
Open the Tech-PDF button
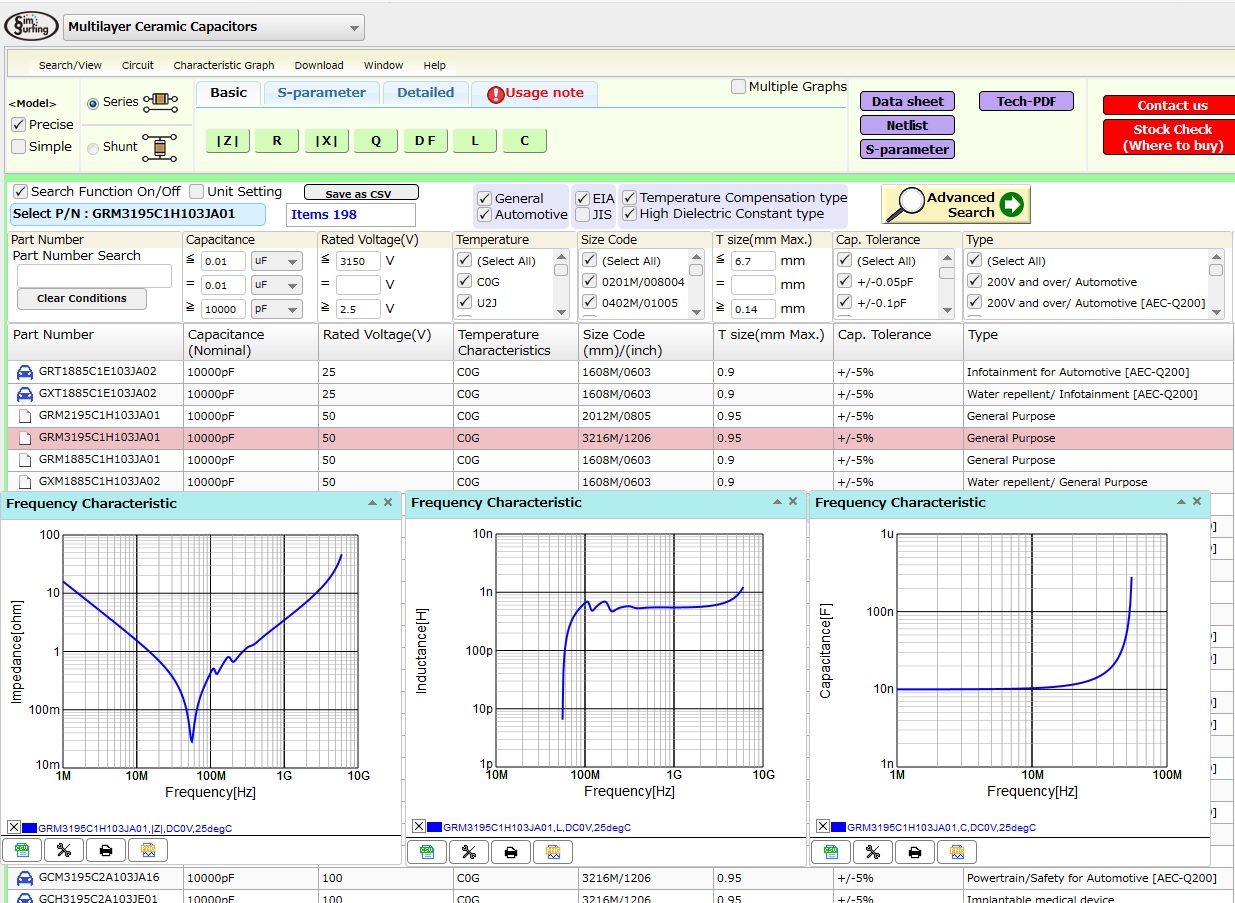click(1027, 101)
